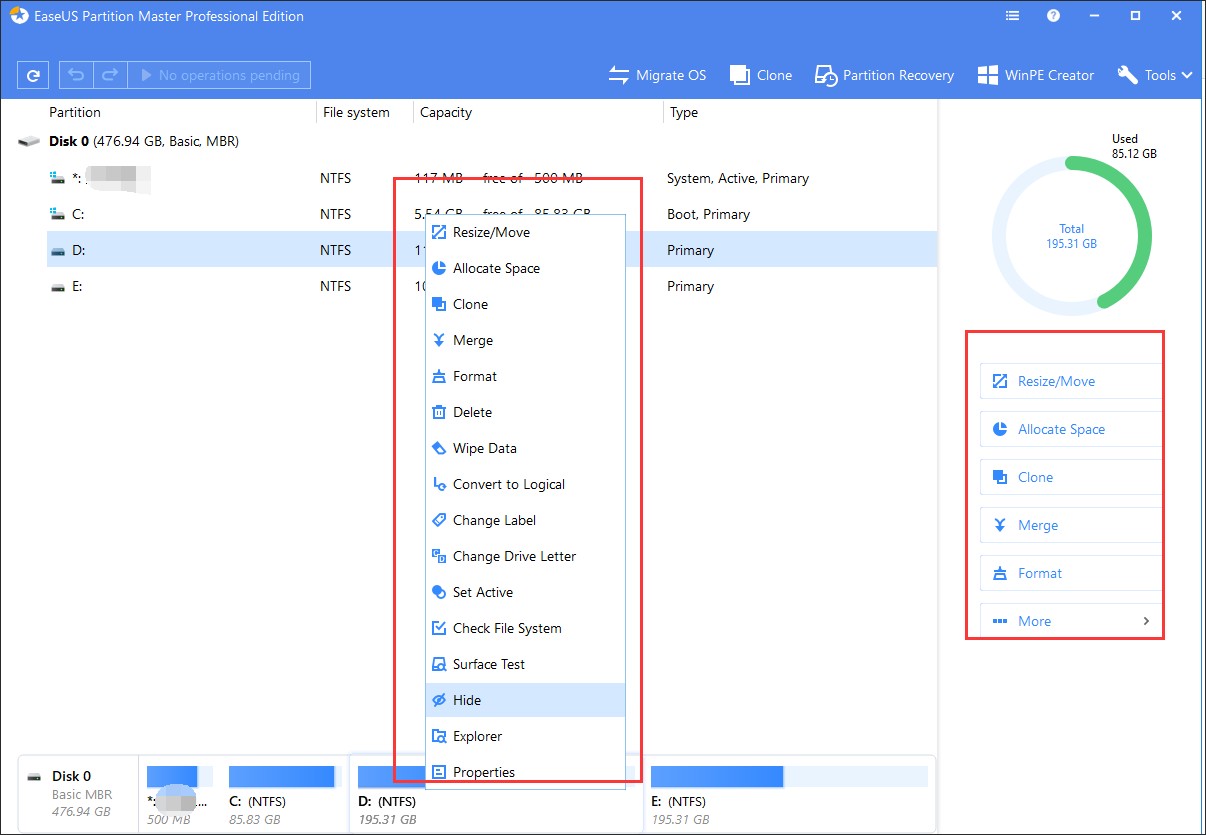
Task: Open the Migrate OS tool
Action: tap(657, 75)
